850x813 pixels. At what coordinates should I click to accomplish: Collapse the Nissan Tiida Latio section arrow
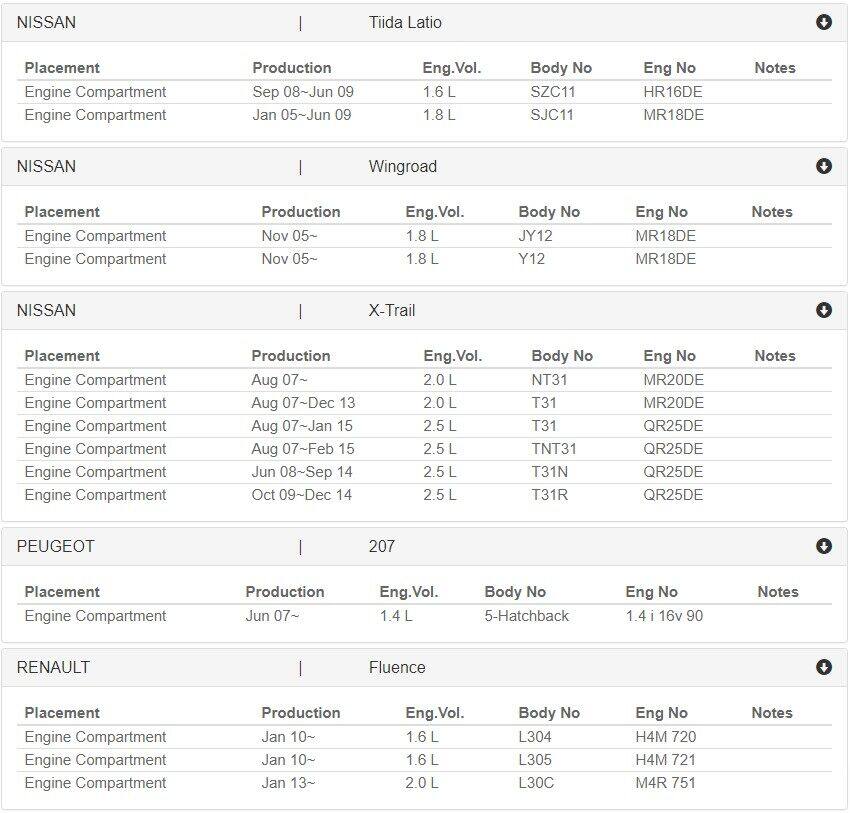[823, 22]
